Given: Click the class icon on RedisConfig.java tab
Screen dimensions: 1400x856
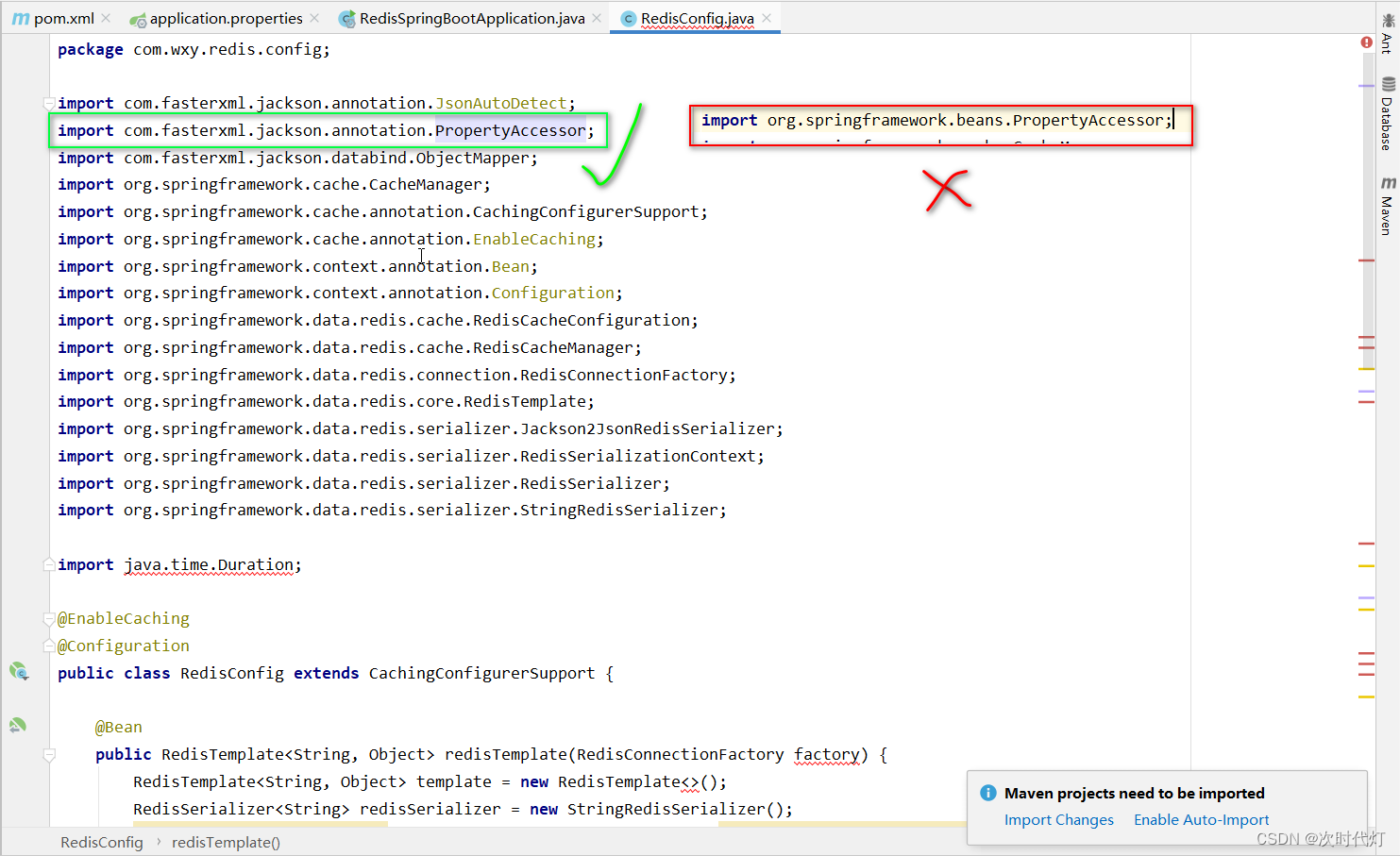Looking at the screenshot, I should (x=627, y=17).
